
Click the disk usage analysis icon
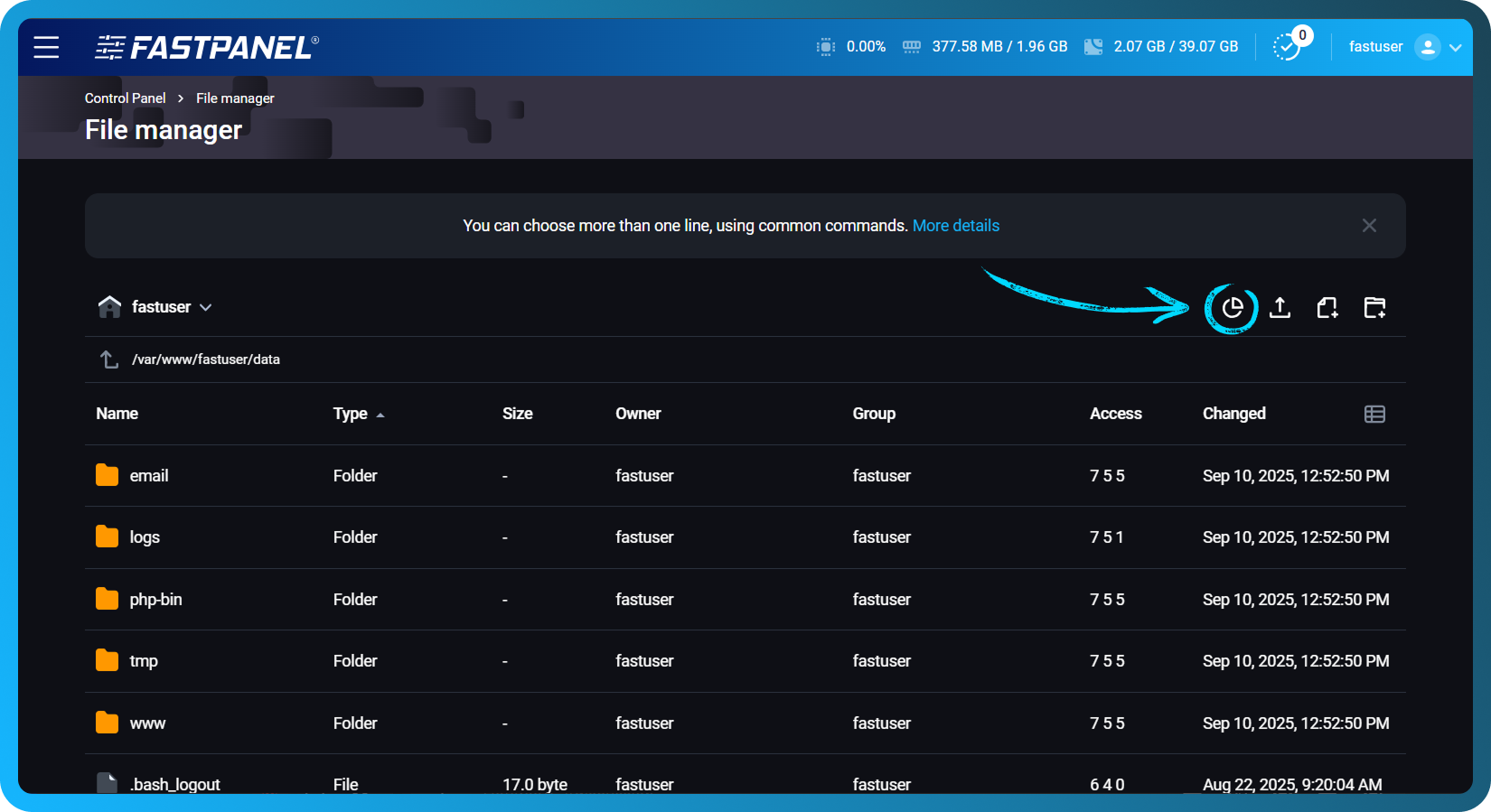(x=1232, y=308)
